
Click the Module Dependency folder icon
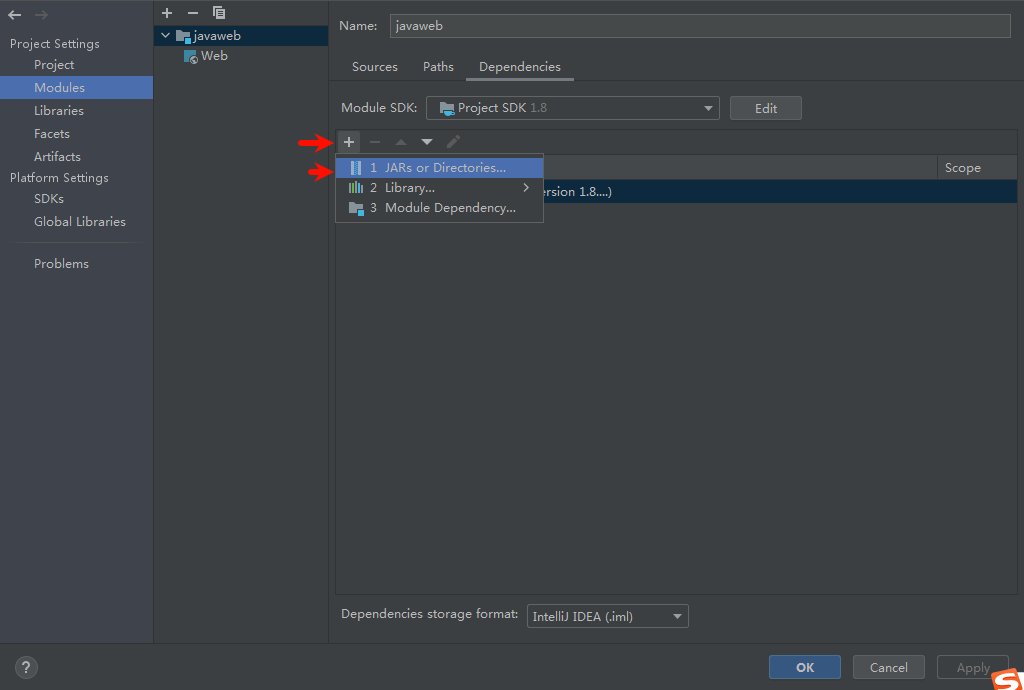coord(356,209)
